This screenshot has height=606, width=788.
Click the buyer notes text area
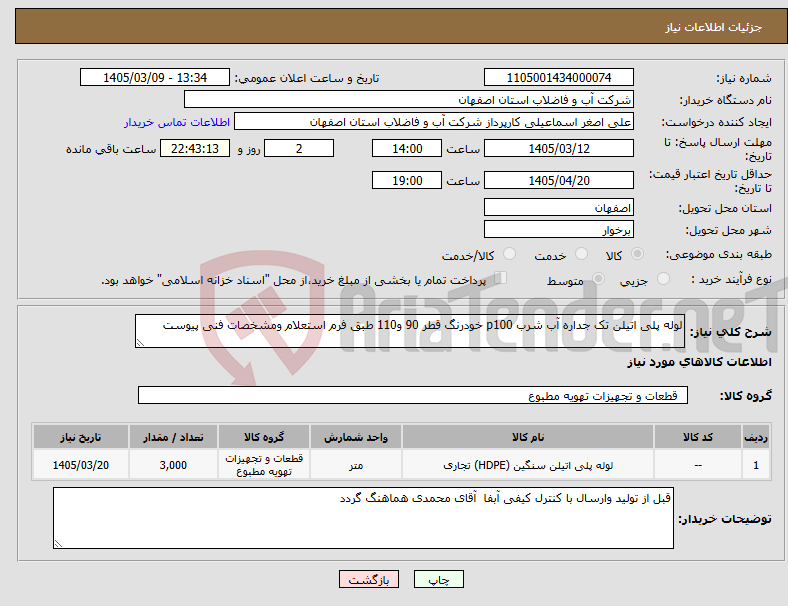[x=363, y=518]
